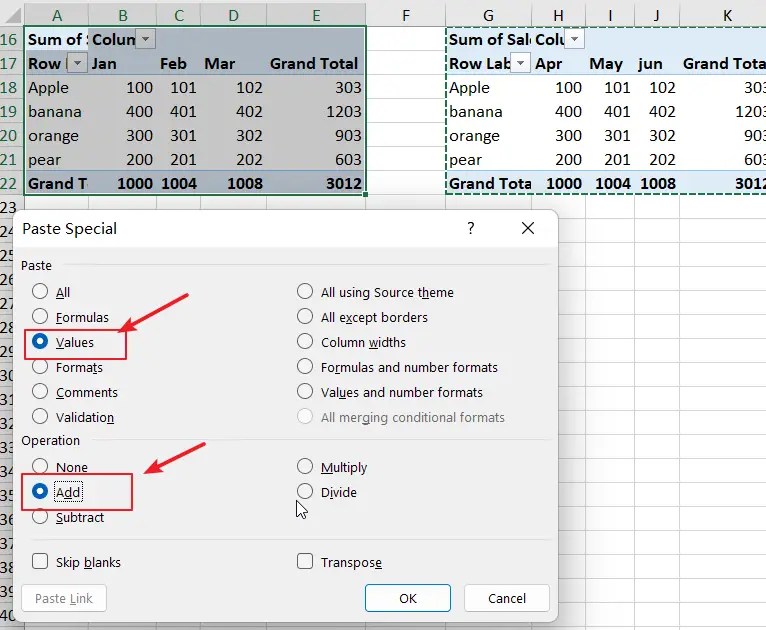Image resolution: width=766 pixels, height=630 pixels.
Task: Click the jun column heading cell
Action: [x=657, y=63]
